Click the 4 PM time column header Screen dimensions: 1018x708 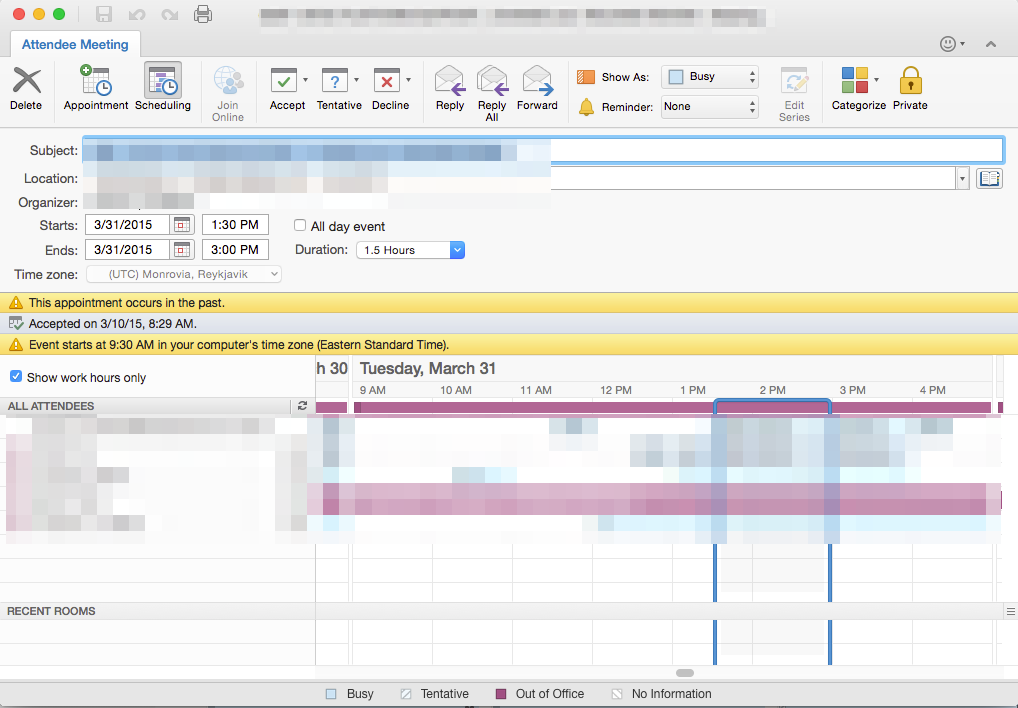932,390
